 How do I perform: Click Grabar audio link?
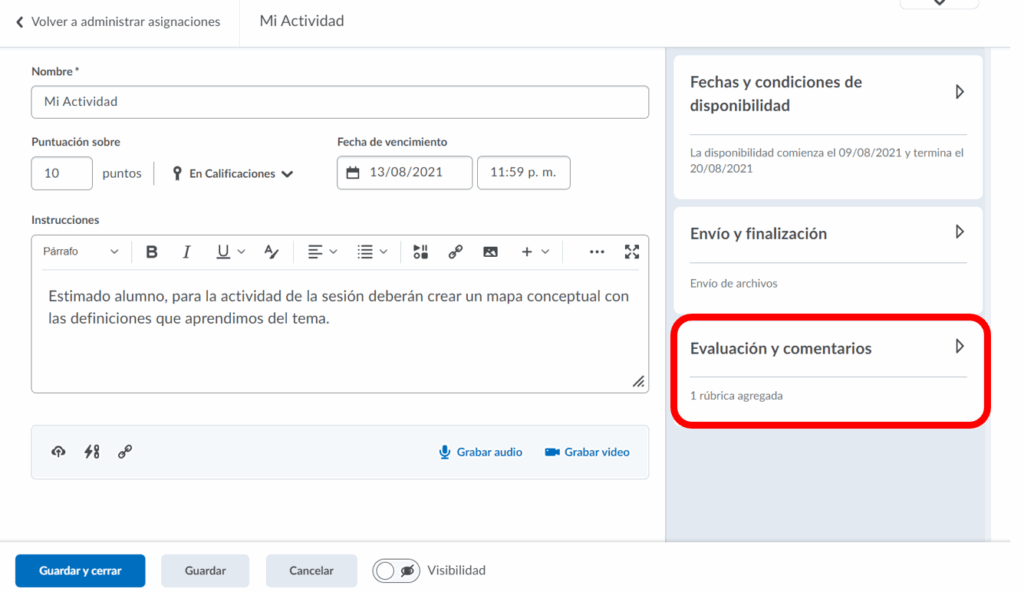click(x=480, y=452)
